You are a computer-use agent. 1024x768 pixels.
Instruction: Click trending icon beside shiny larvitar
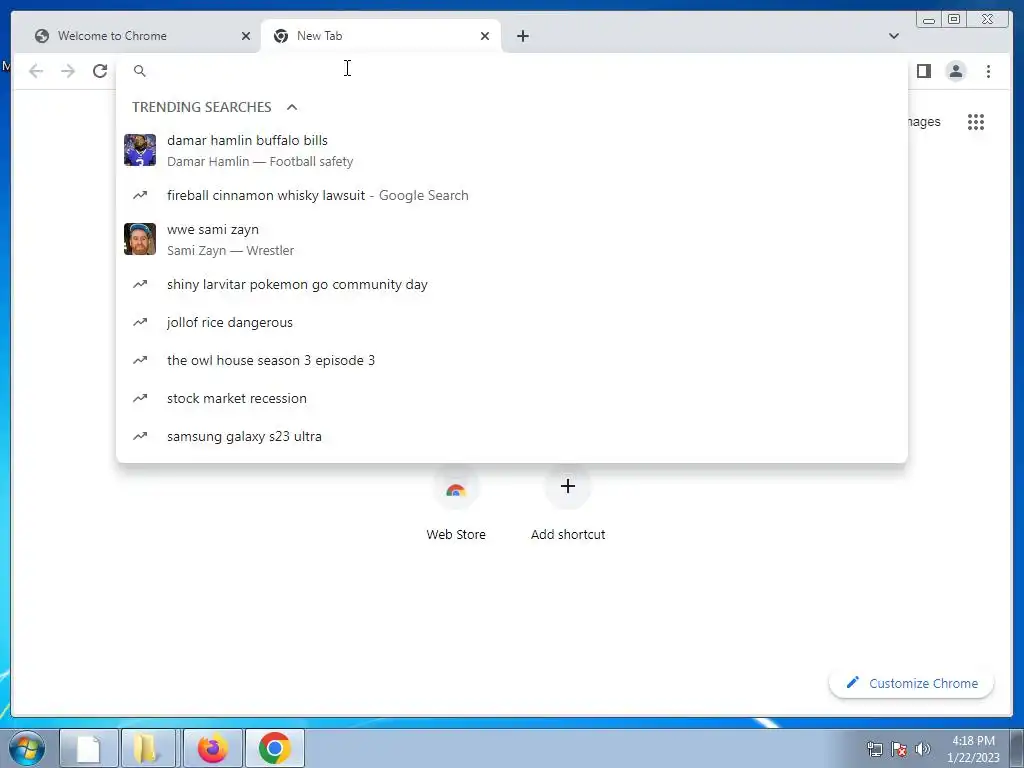140,284
